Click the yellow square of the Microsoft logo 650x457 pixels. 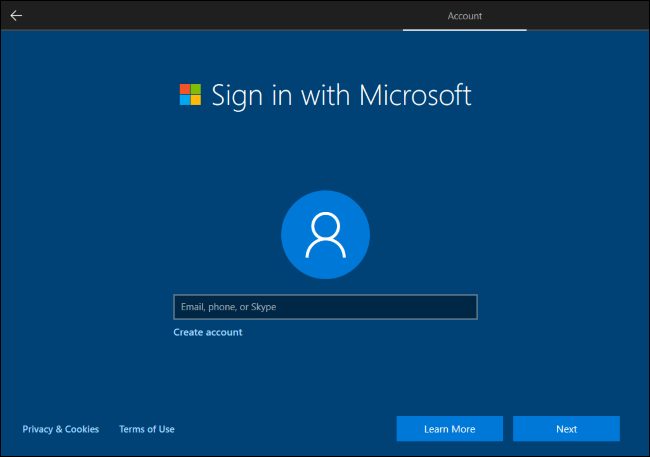196,101
